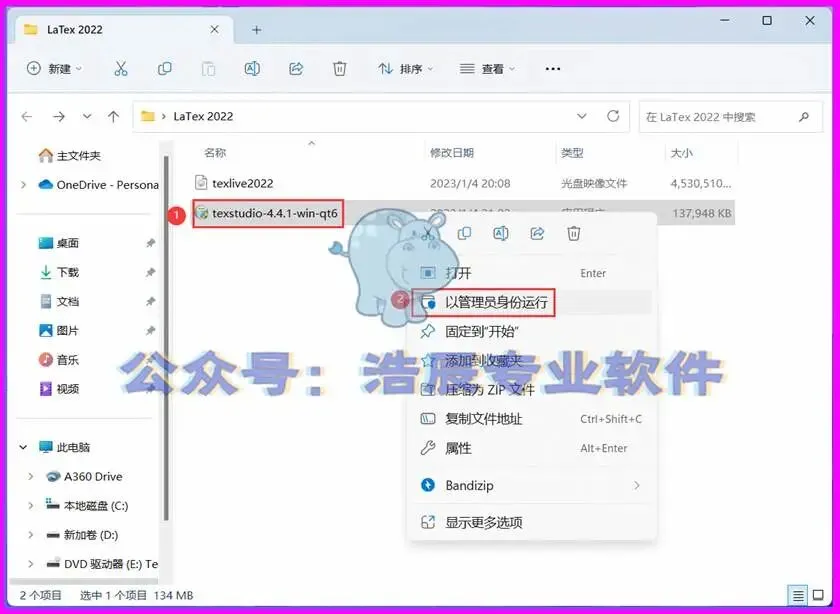The height and width of the screenshot is (614, 840).
Task: Click the search magnifier icon
Action: click(804, 116)
